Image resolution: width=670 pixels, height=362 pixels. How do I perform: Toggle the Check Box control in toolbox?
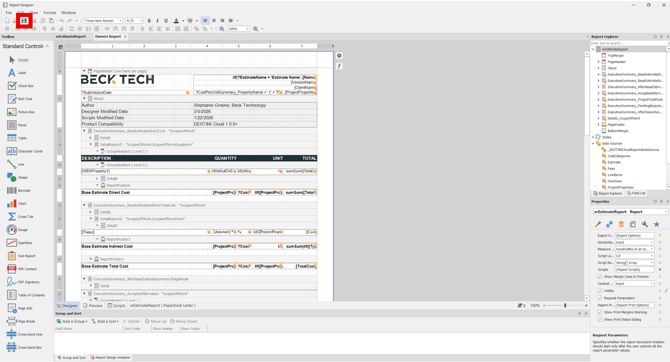(21, 86)
